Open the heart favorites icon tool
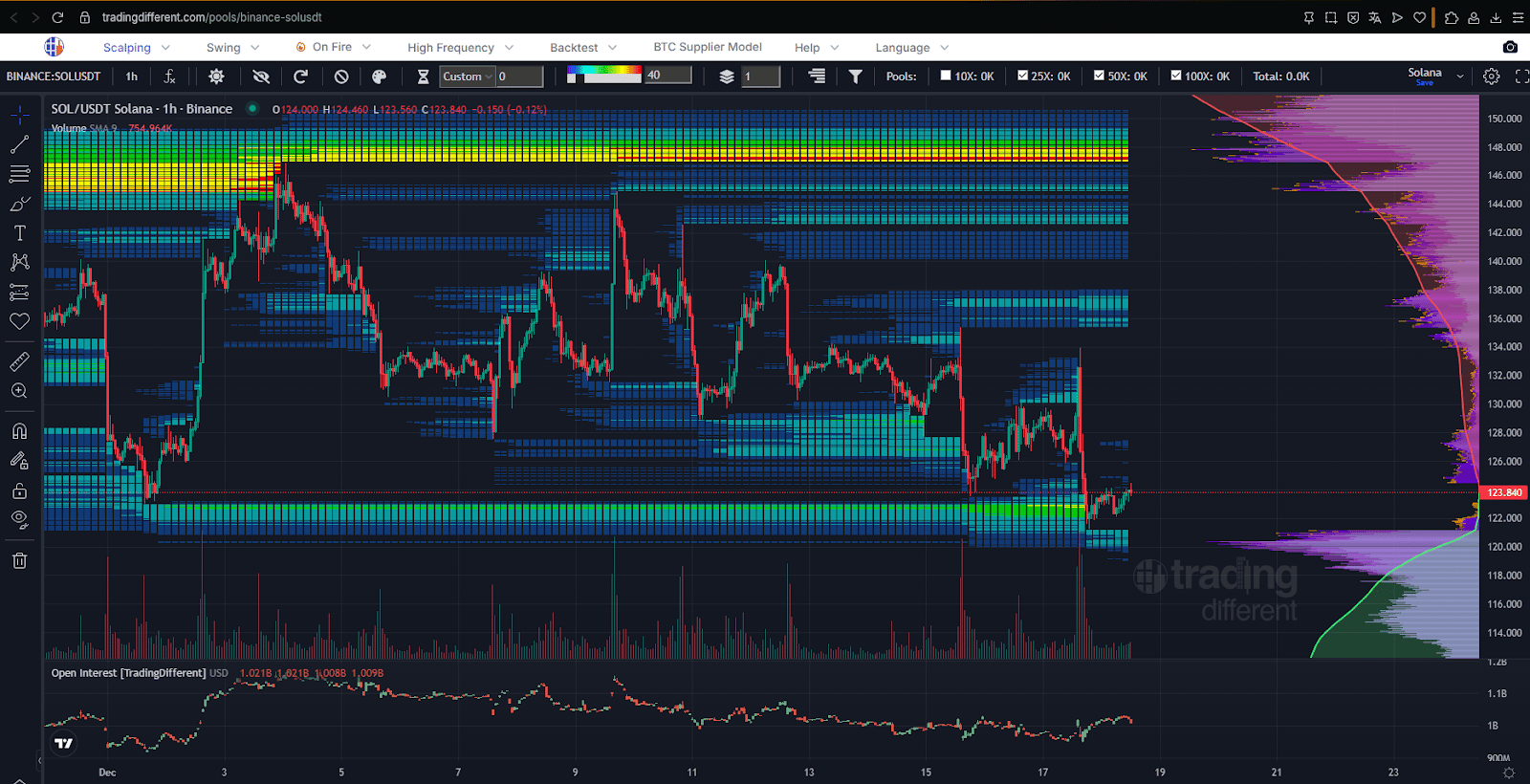 pyautogui.click(x=19, y=322)
